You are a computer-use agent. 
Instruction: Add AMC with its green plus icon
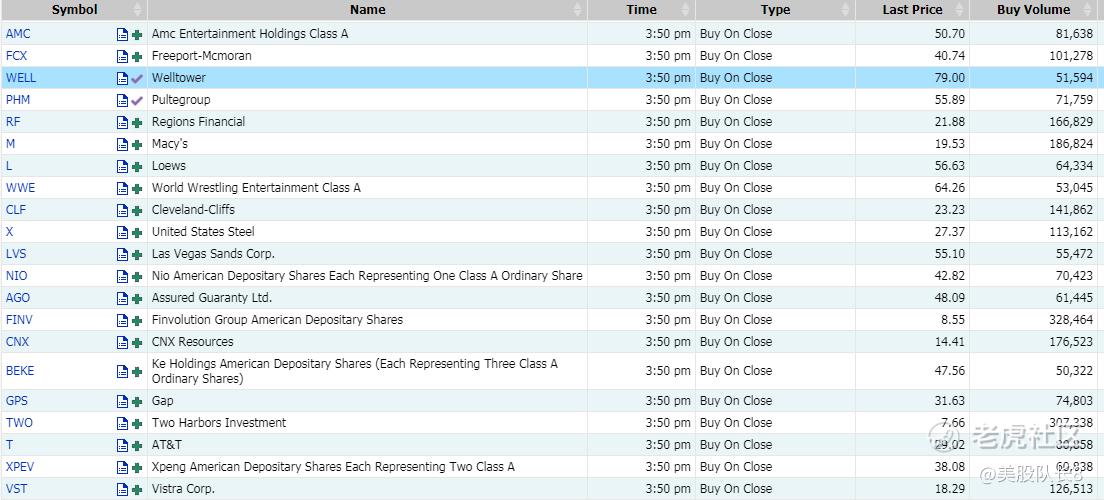coord(137,34)
